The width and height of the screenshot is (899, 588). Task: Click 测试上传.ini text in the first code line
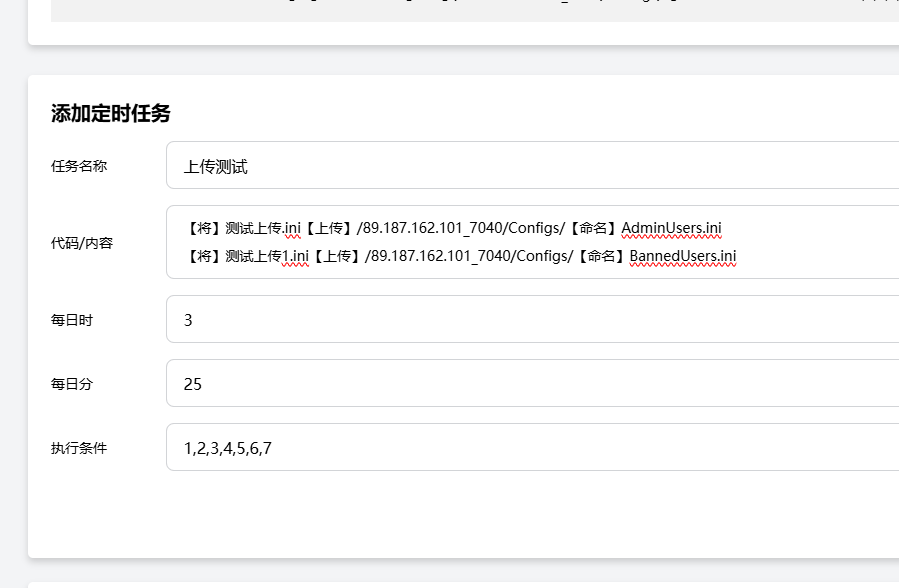(x=263, y=229)
